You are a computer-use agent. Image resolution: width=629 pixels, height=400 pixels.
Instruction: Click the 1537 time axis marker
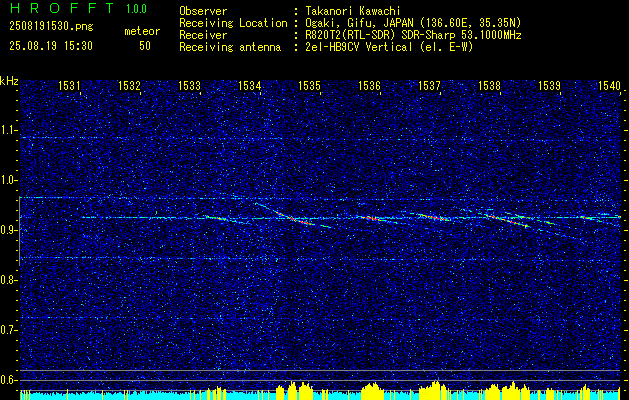pyautogui.click(x=430, y=85)
